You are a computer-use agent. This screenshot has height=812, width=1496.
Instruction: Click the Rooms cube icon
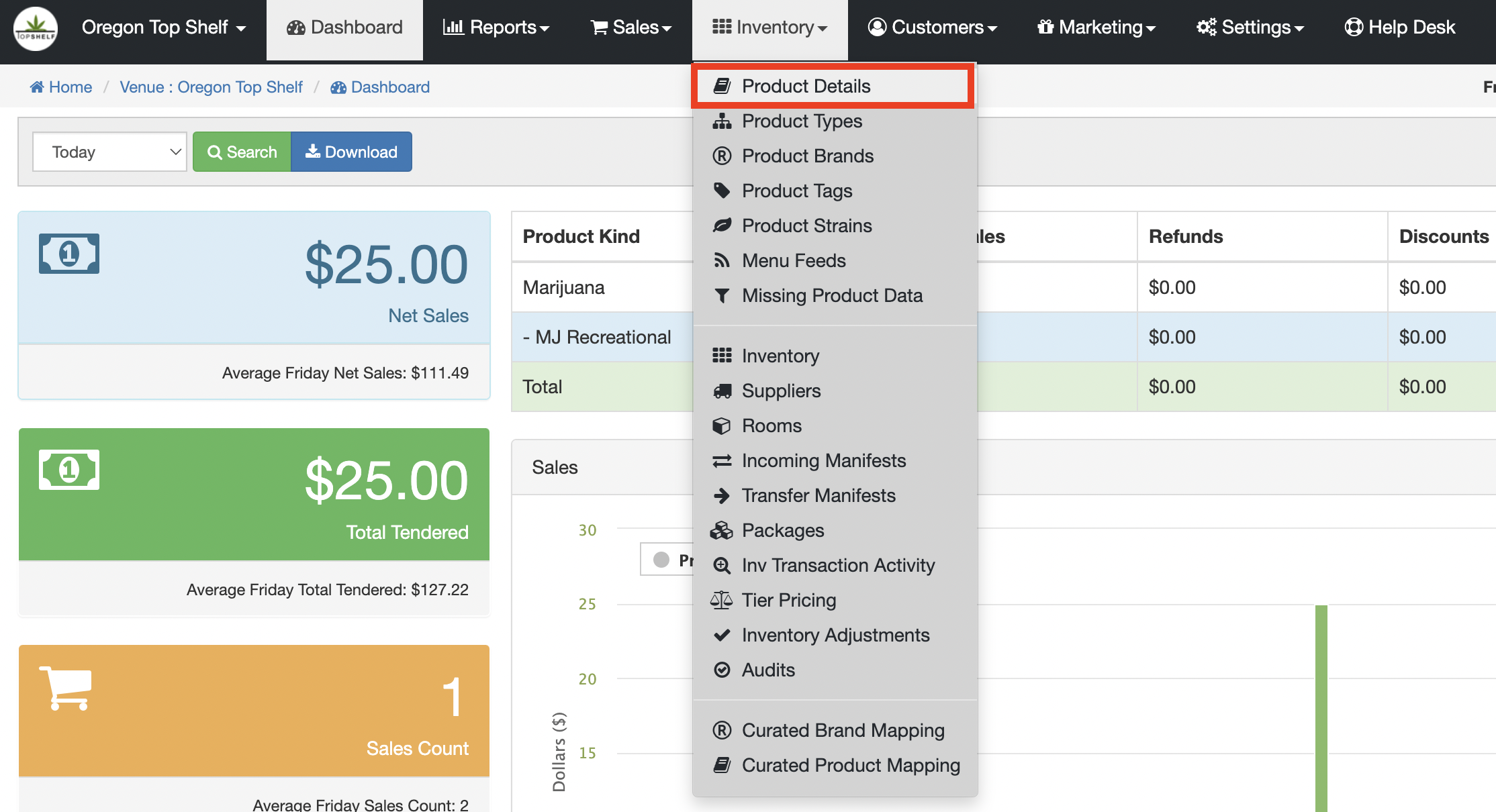tap(722, 425)
